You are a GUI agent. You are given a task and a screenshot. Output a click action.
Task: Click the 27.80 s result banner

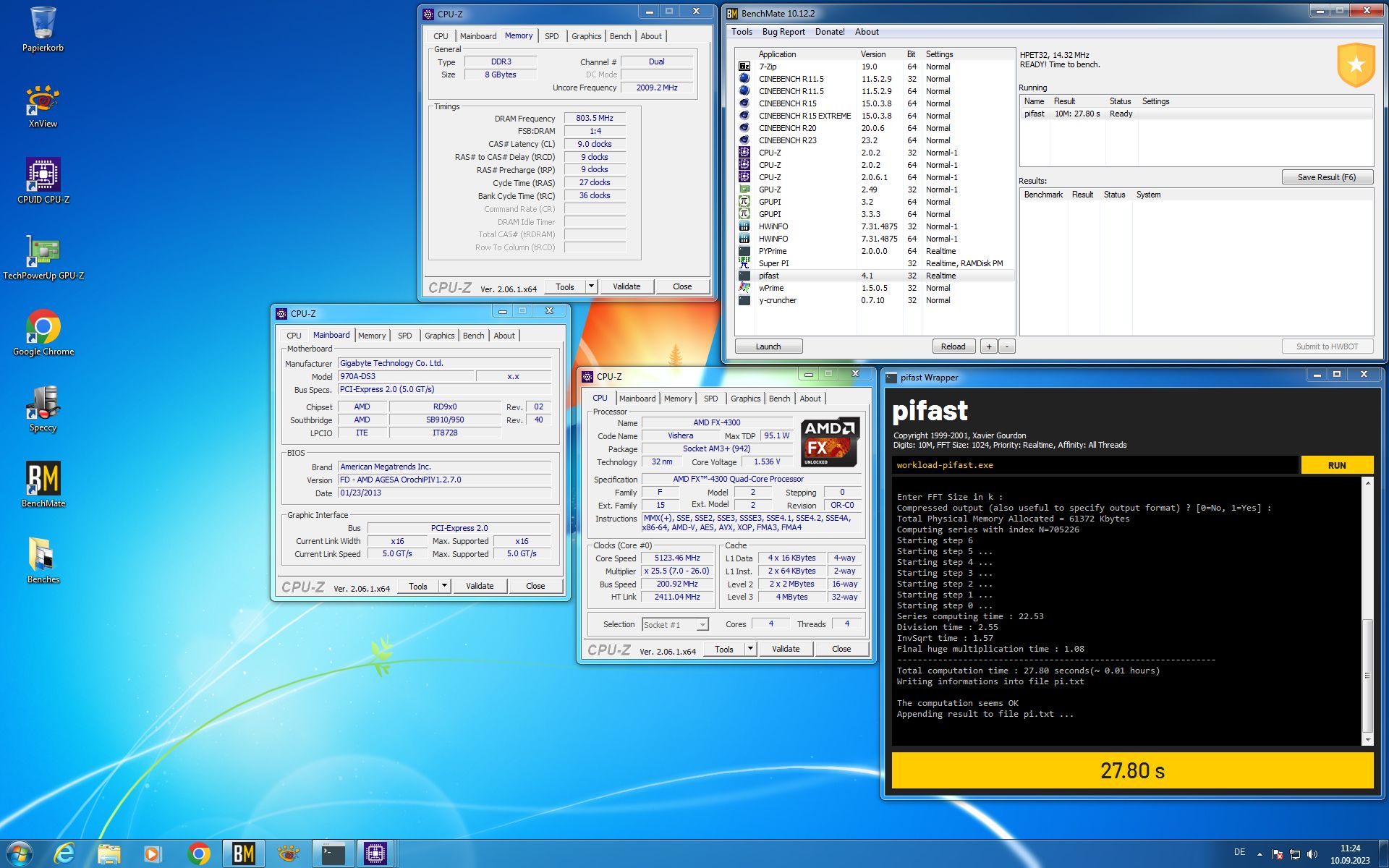1132,770
